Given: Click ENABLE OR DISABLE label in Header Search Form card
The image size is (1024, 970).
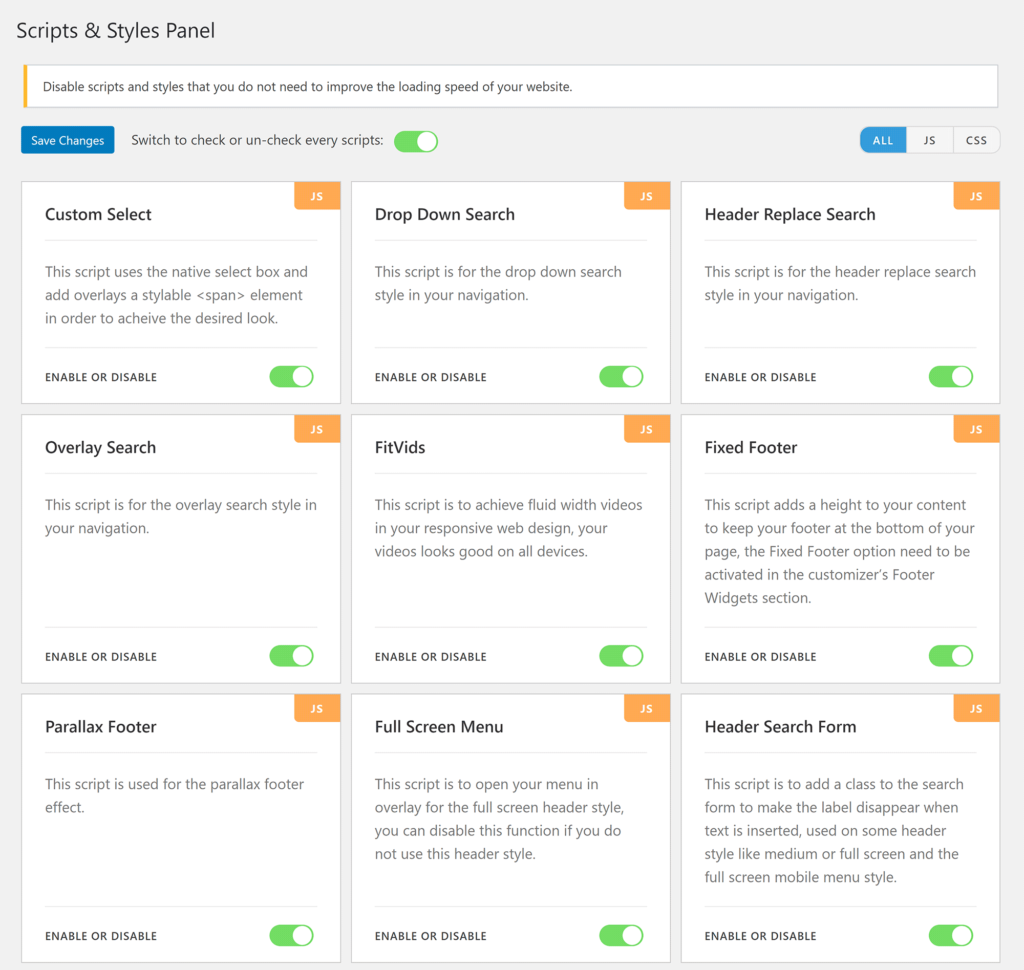Looking at the screenshot, I should [x=760, y=937].
